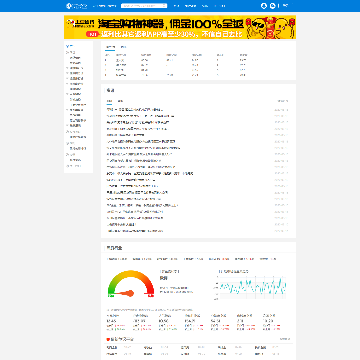Click the red heart icon above the bottom table
This screenshot has width=360, height=360.
coord(108,339)
